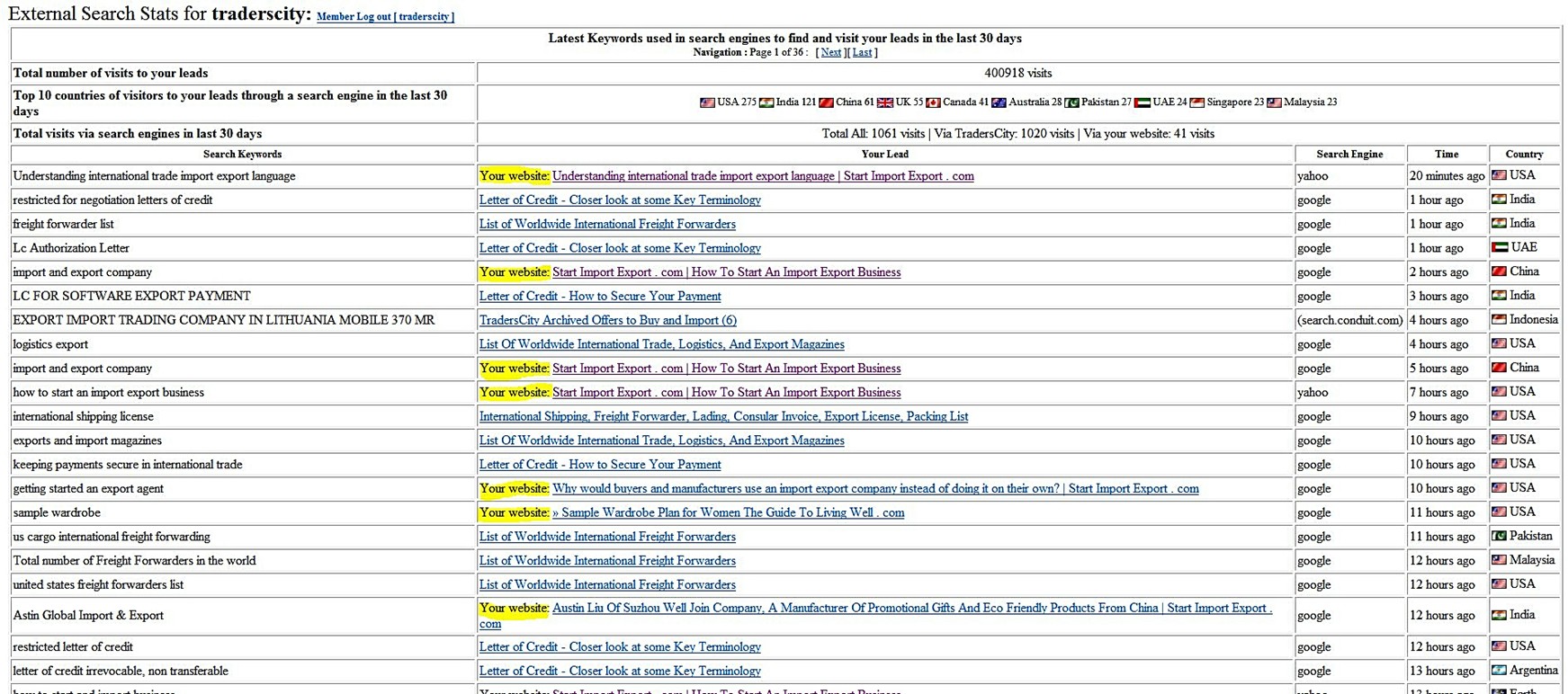Open the 'Sample Wardrobe Plan for Women' link
The image size is (1568, 694).
tap(729, 512)
